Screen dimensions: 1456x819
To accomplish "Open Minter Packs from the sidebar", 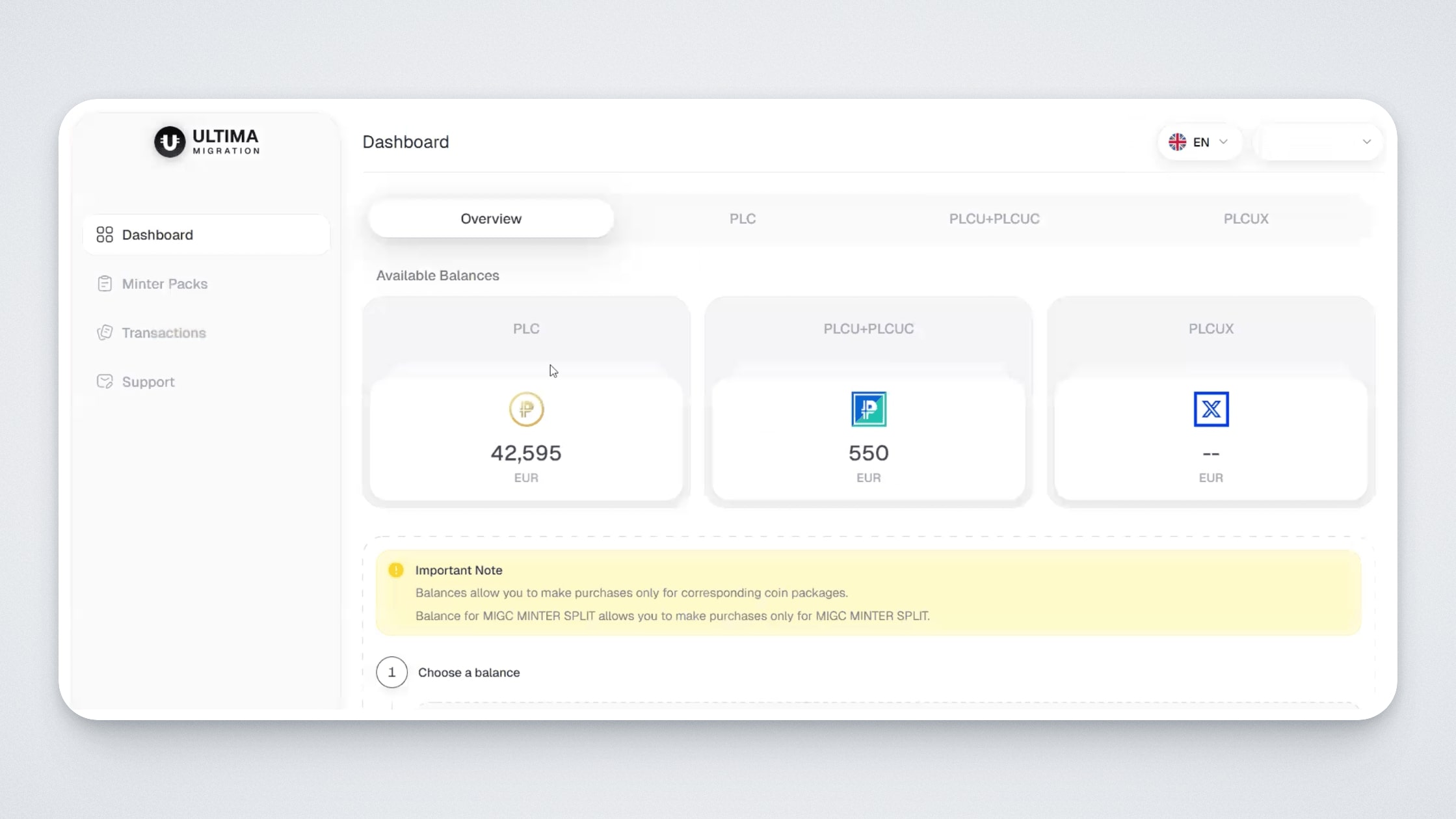I will [165, 284].
